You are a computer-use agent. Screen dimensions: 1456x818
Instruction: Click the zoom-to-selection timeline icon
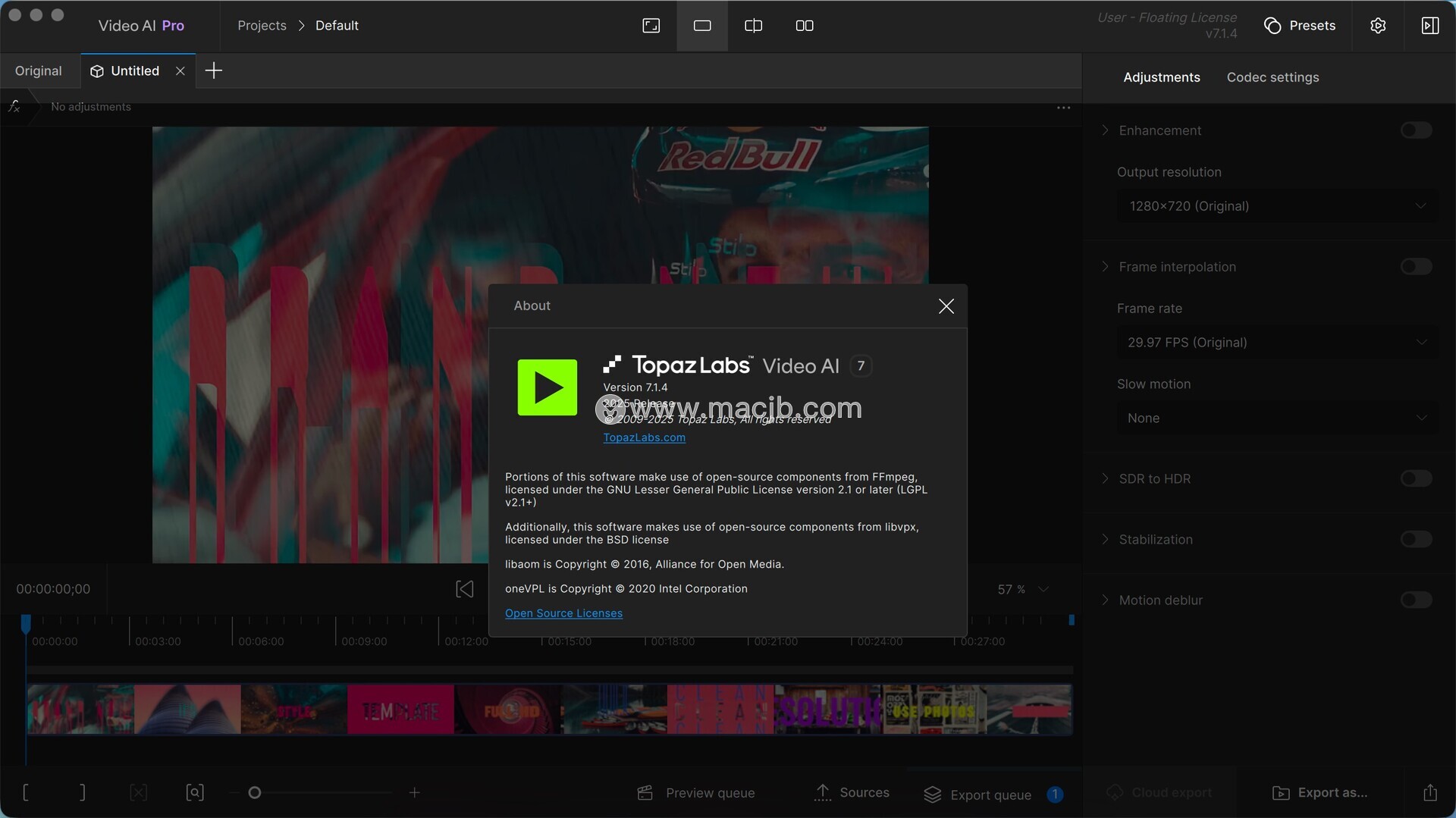195,793
